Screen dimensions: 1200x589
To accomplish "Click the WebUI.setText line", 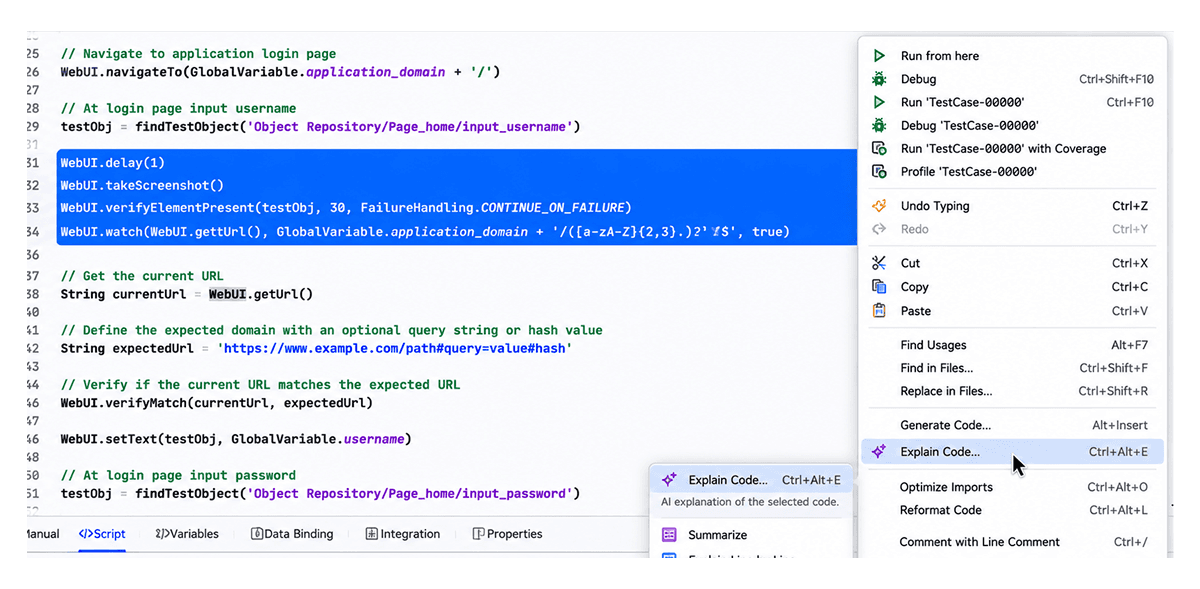I will [235, 439].
